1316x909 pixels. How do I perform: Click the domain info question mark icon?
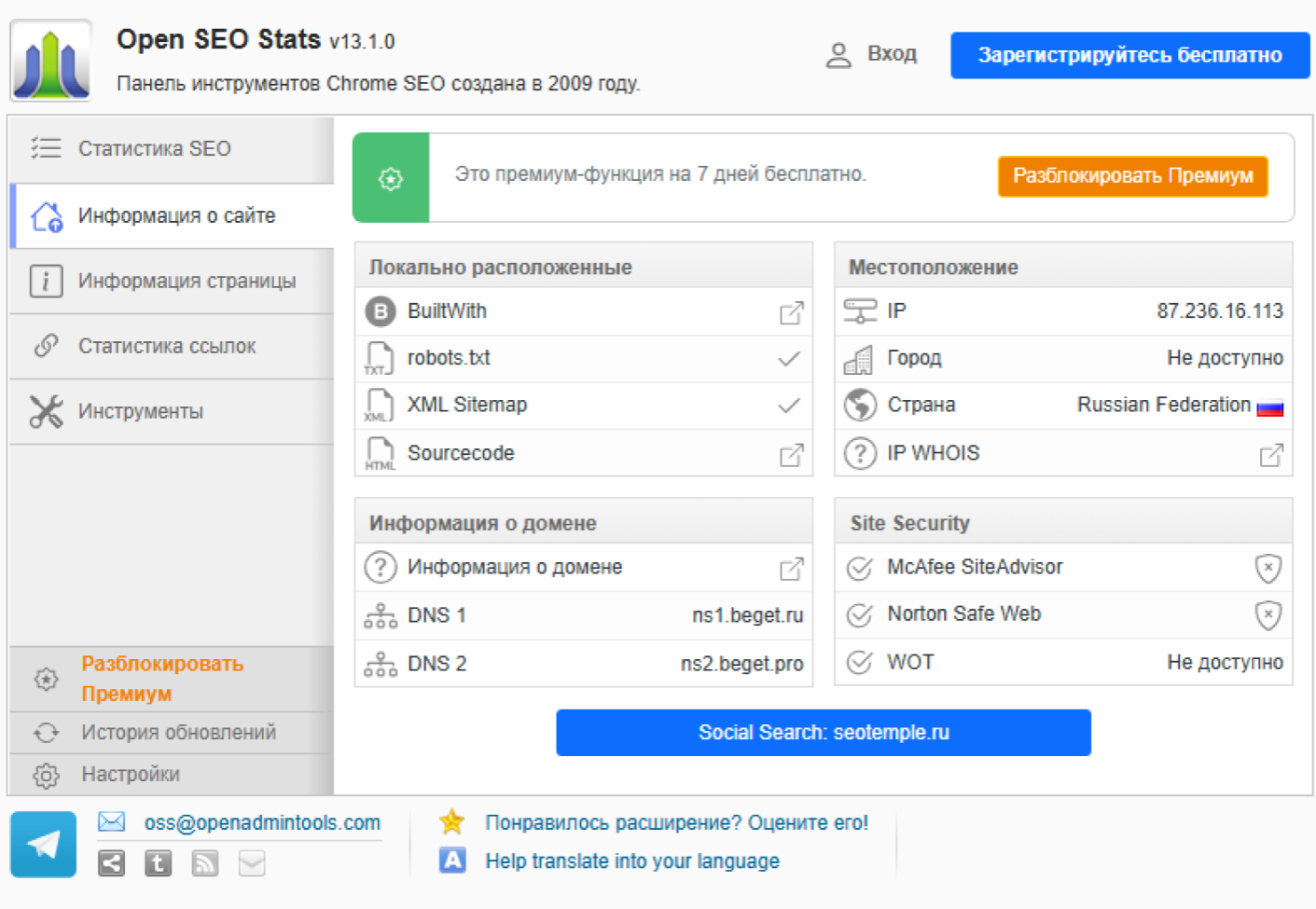(380, 568)
